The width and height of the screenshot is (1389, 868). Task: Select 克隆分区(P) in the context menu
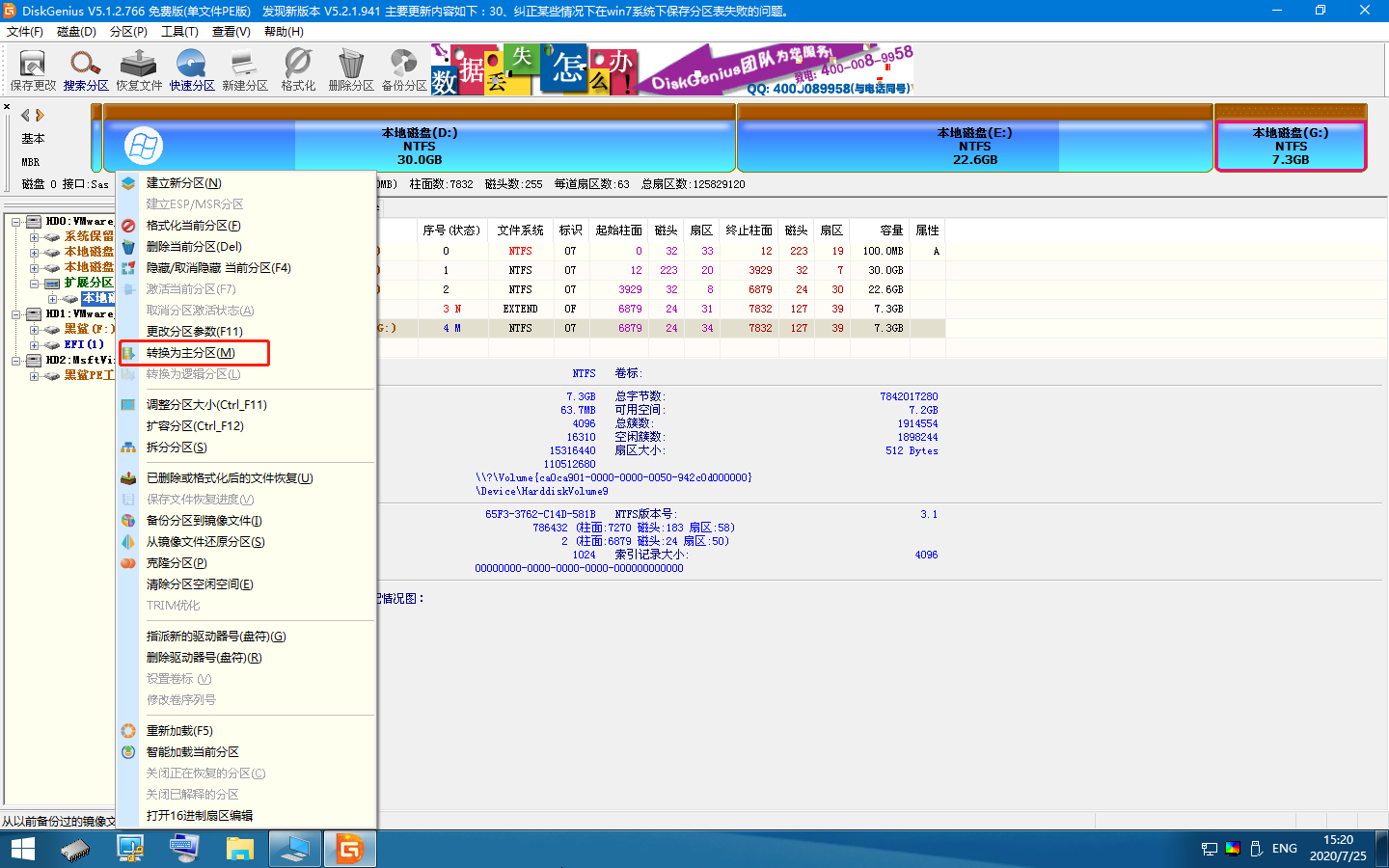point(246,563)
